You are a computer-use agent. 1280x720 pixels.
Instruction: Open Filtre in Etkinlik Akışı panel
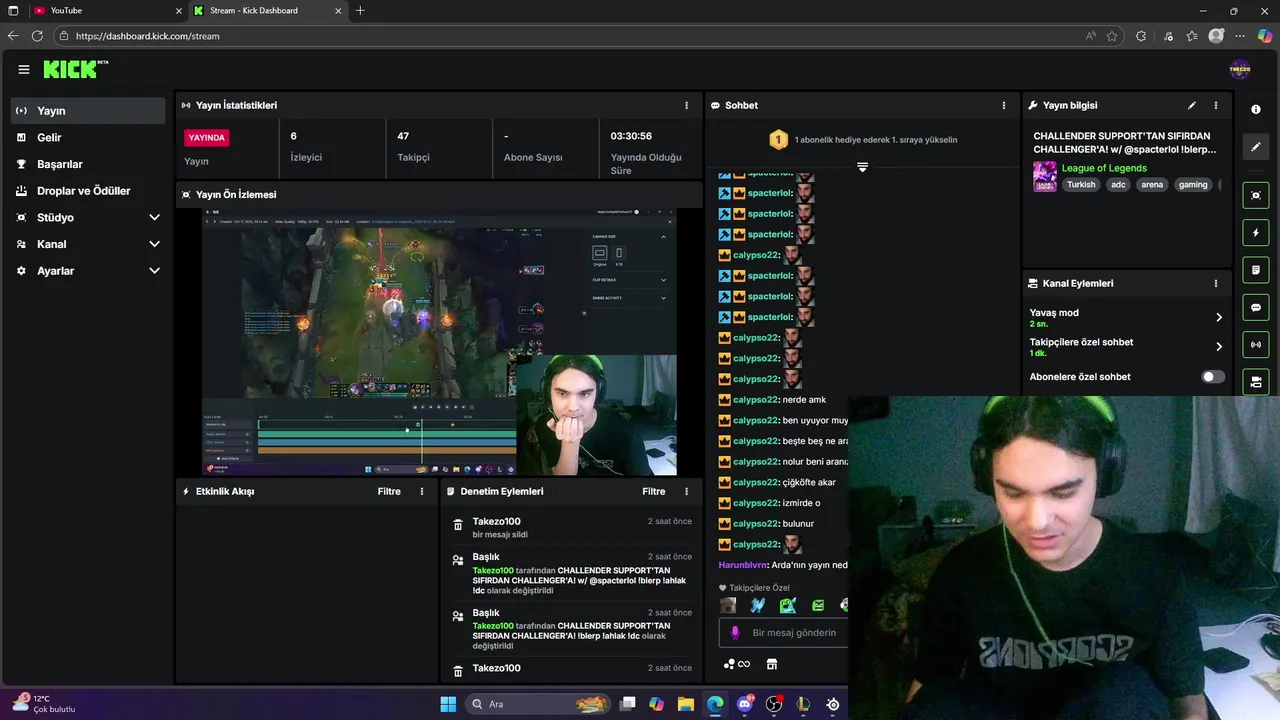pos(389,491)
